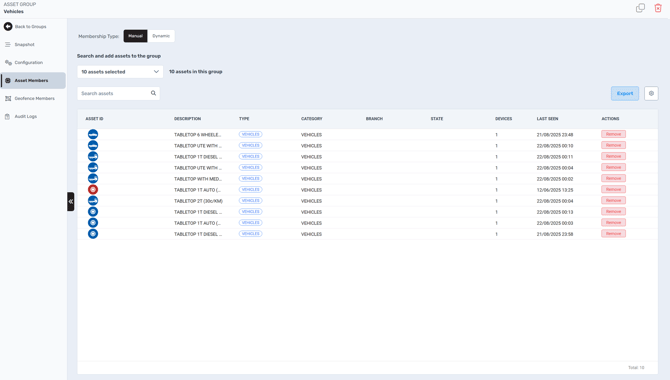
Task: Click the VEHICLES type tag for TABLETOP 6 WHEELE...
Action: (x=250, y=134)
